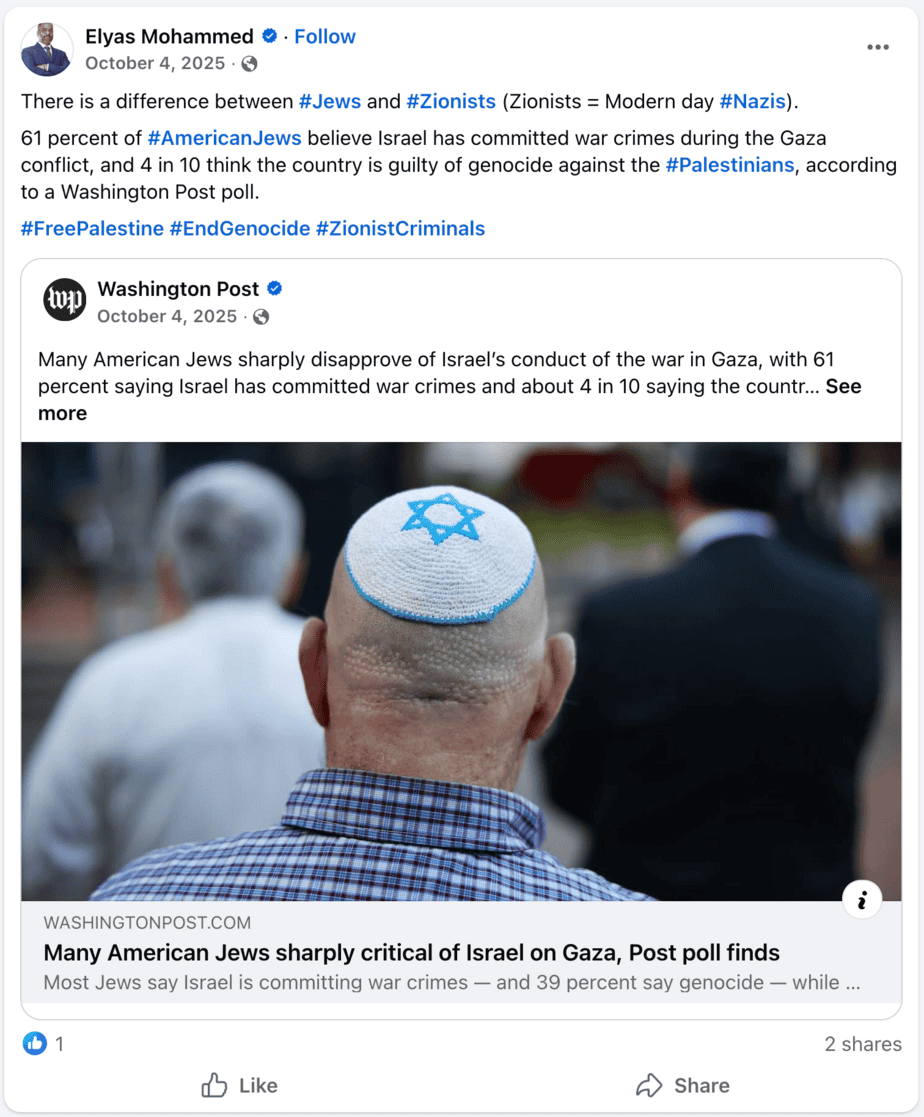Open the #AmericanJews hashtag link
Image resolution: width=924 pixels, height=1117 pixels.
tap(224, 137)
